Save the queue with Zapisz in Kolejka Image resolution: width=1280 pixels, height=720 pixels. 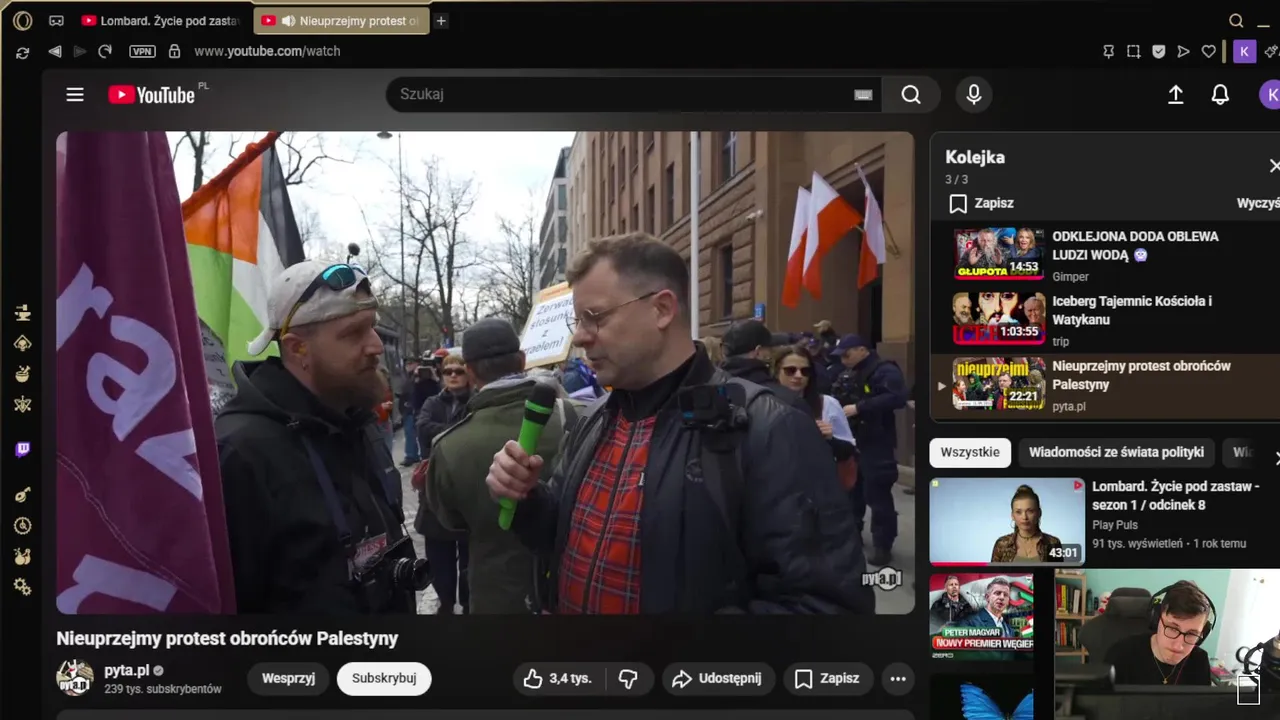981,203
